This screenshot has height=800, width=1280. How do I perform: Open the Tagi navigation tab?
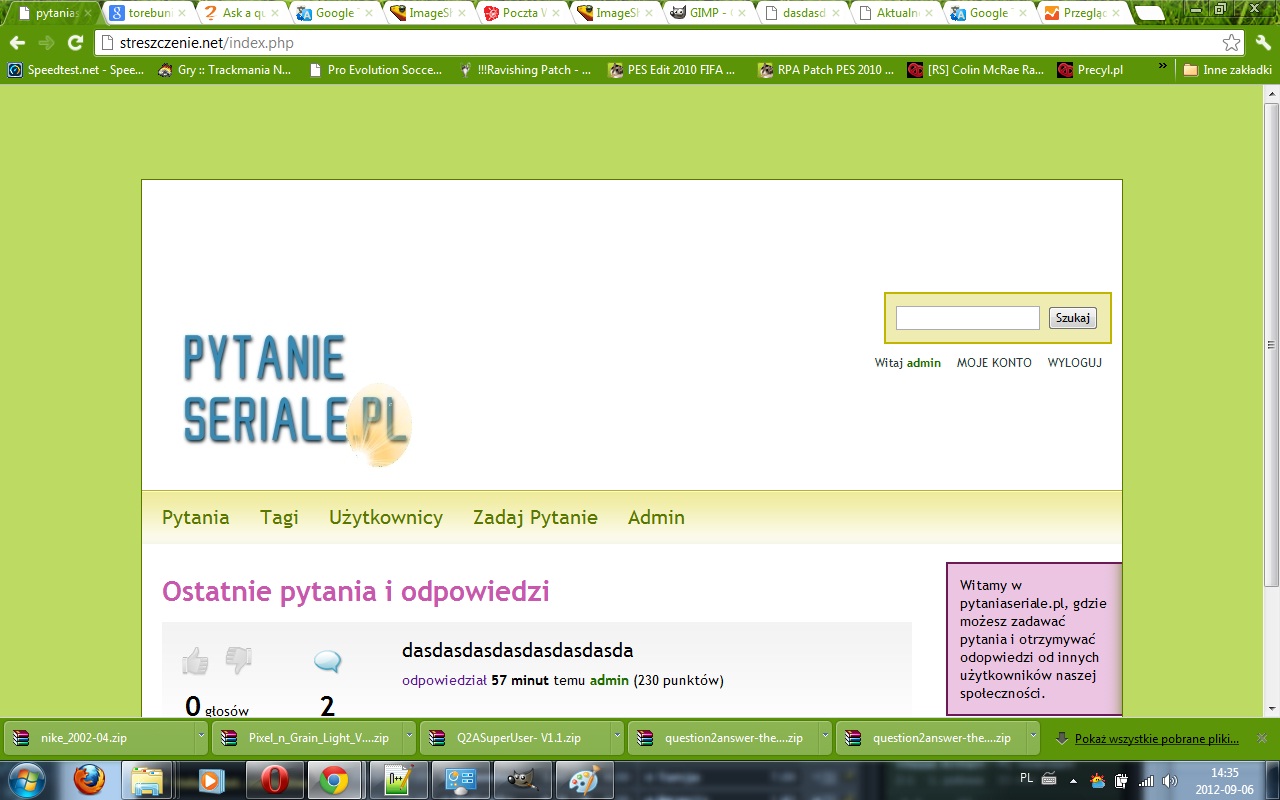279,517
